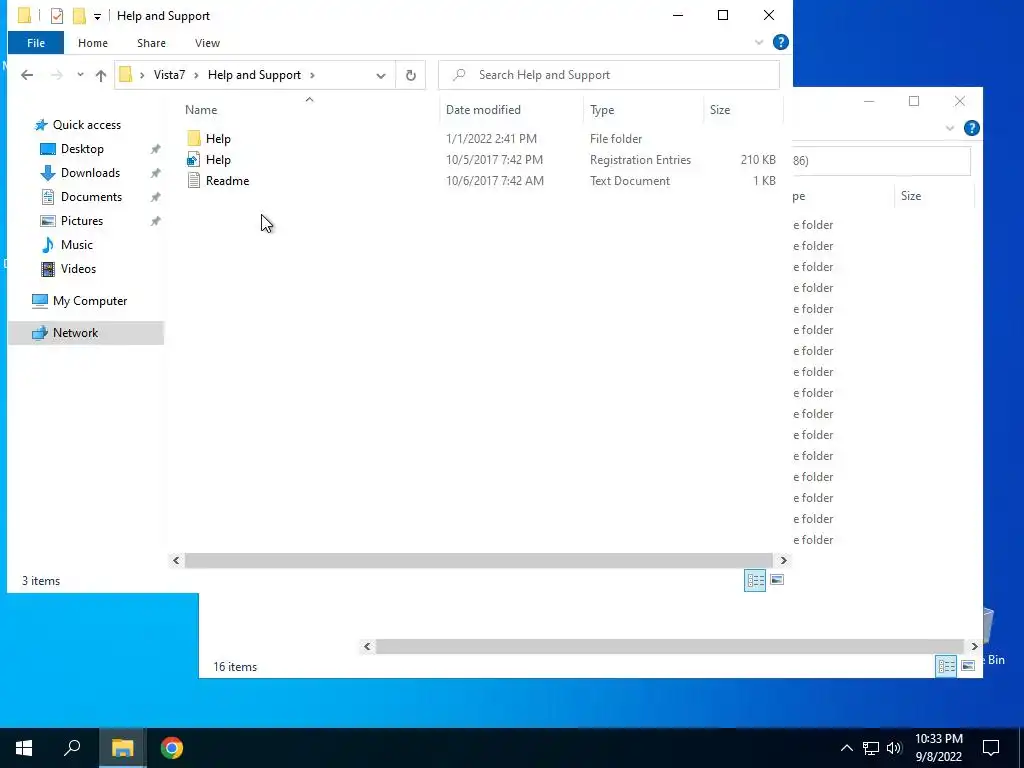This screenshot has width=1024, height=768.
Task: Select My Computer in the navigation pane
Action: [89, 301]
